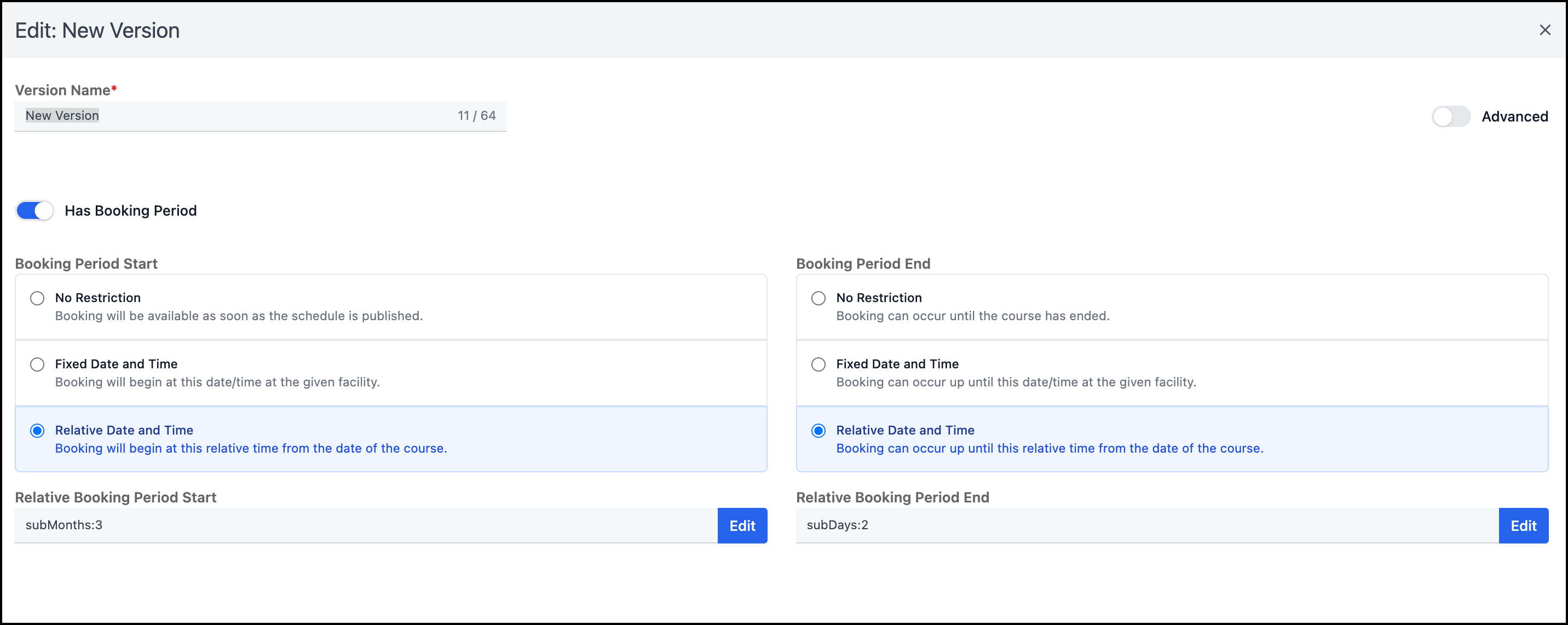1568x625 pixels.
Task: Select Relative Date and Time start radio
Action: point(37,431)
